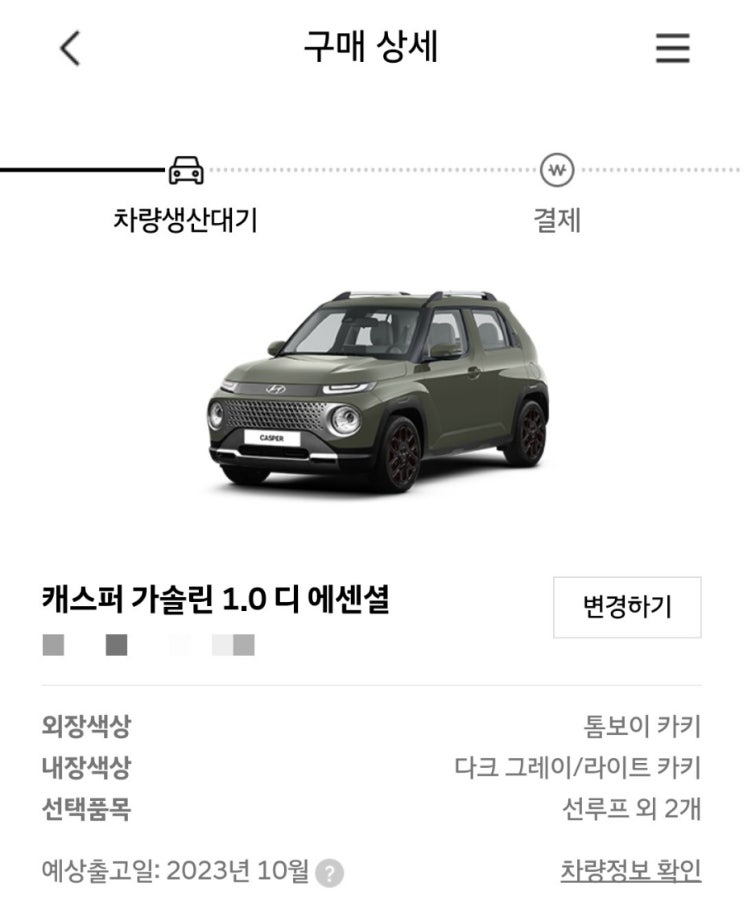Click the Casper car image
Screen dimensions: 743x924
[x=377, y=391]
